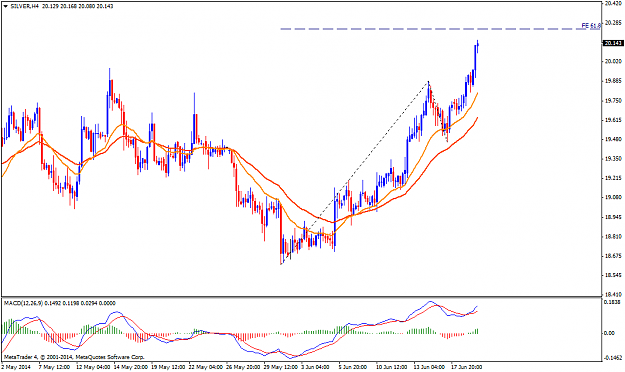This screenshot has width=625, height=372.
Task: Click the 0.00 MACD zero level label
Action: (x=609, y=333)
